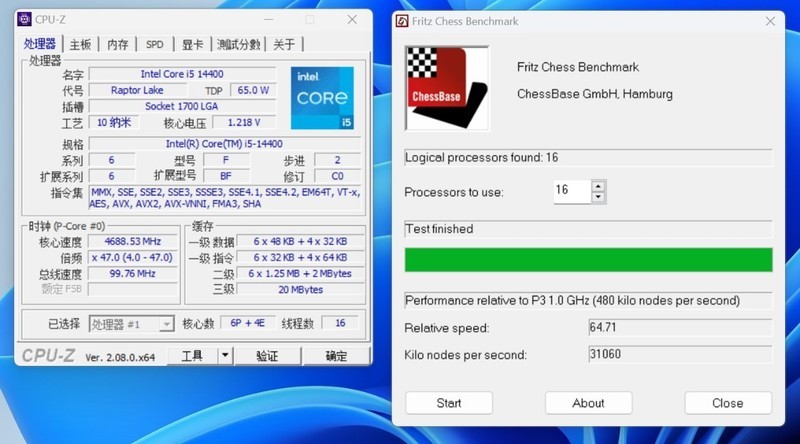
Task: Click the CPU-Z app icon in title bar
Action: click(x=24, y=19)
